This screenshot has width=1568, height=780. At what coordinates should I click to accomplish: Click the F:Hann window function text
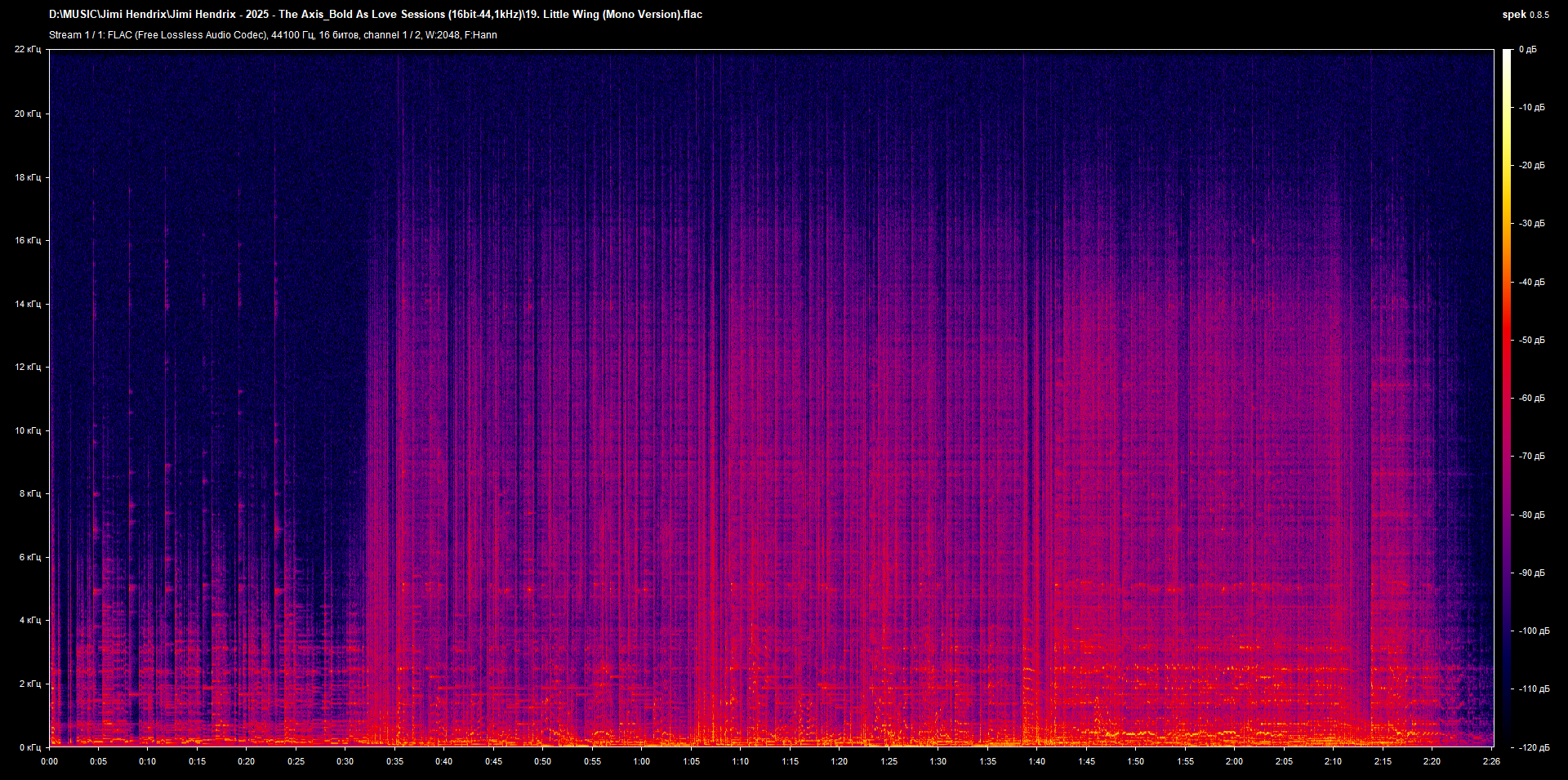click(482, 35)
